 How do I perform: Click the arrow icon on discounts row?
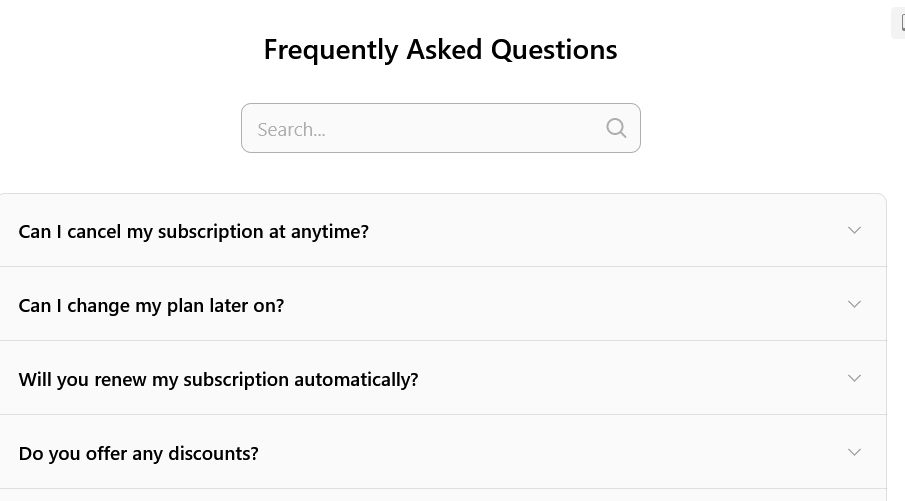pos(854,452)
